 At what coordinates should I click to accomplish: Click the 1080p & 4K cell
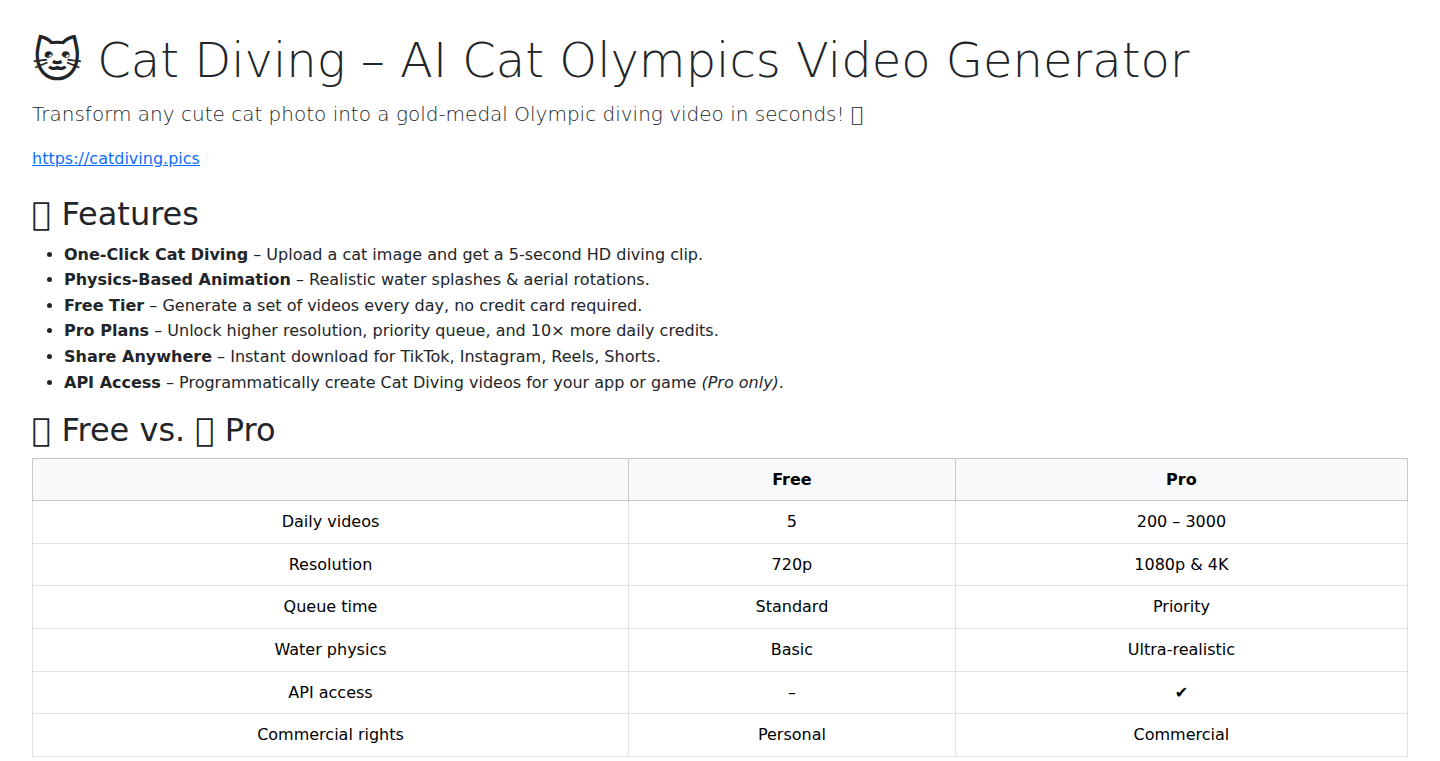1181,564
